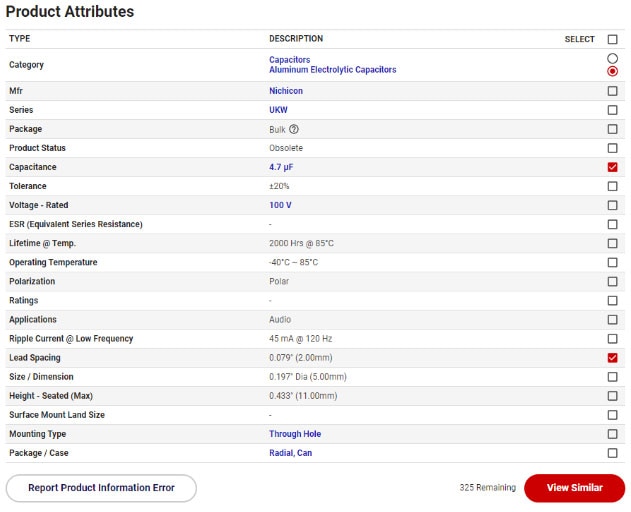The image size is (631, 512).
Task: Select the Capacitors category radio button
Action: click(x=612, y=59)
